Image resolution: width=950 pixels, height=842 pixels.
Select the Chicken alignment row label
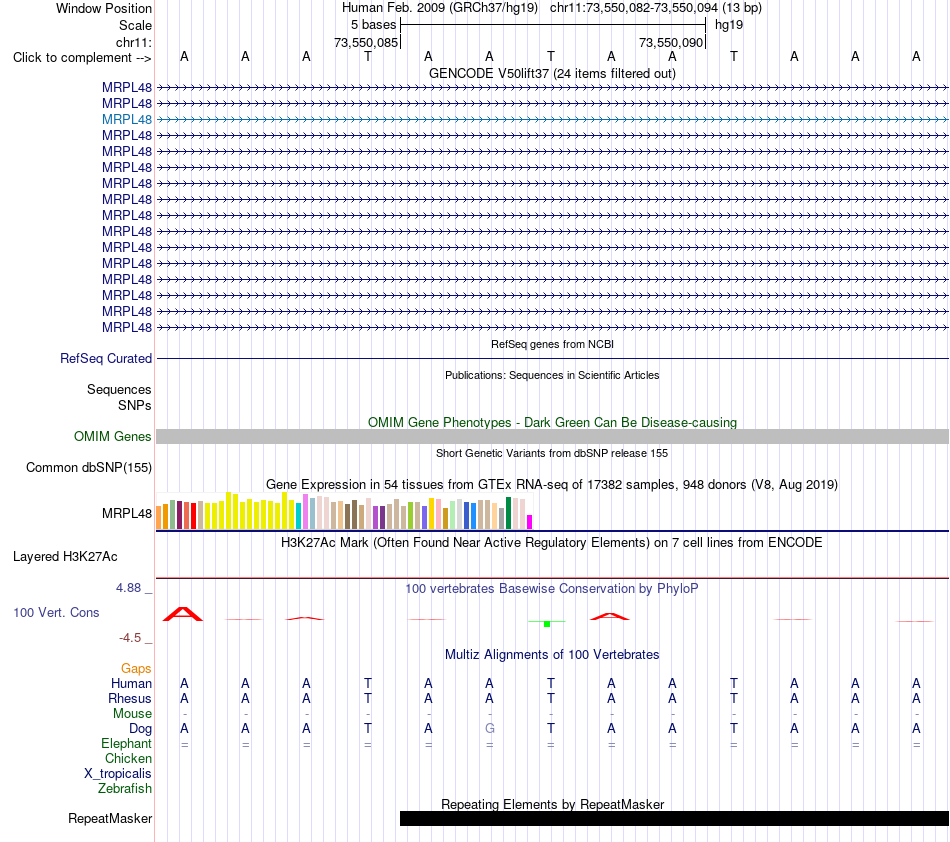point(128,758)
